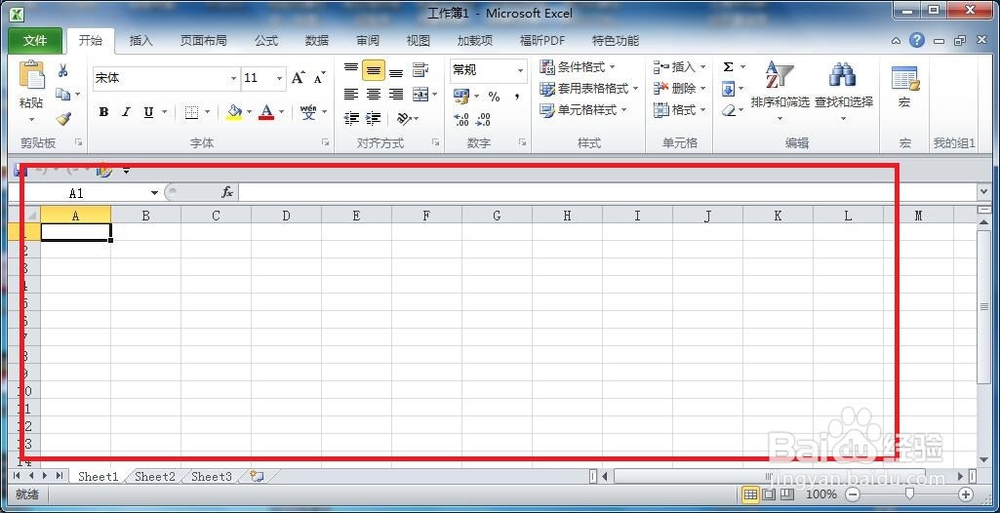Image resolution: width=1000 pixels, height=513 pixels.
Task: Click the insert new worksheet tab icon
Action: pyautogui.click(x=257, y=476)
